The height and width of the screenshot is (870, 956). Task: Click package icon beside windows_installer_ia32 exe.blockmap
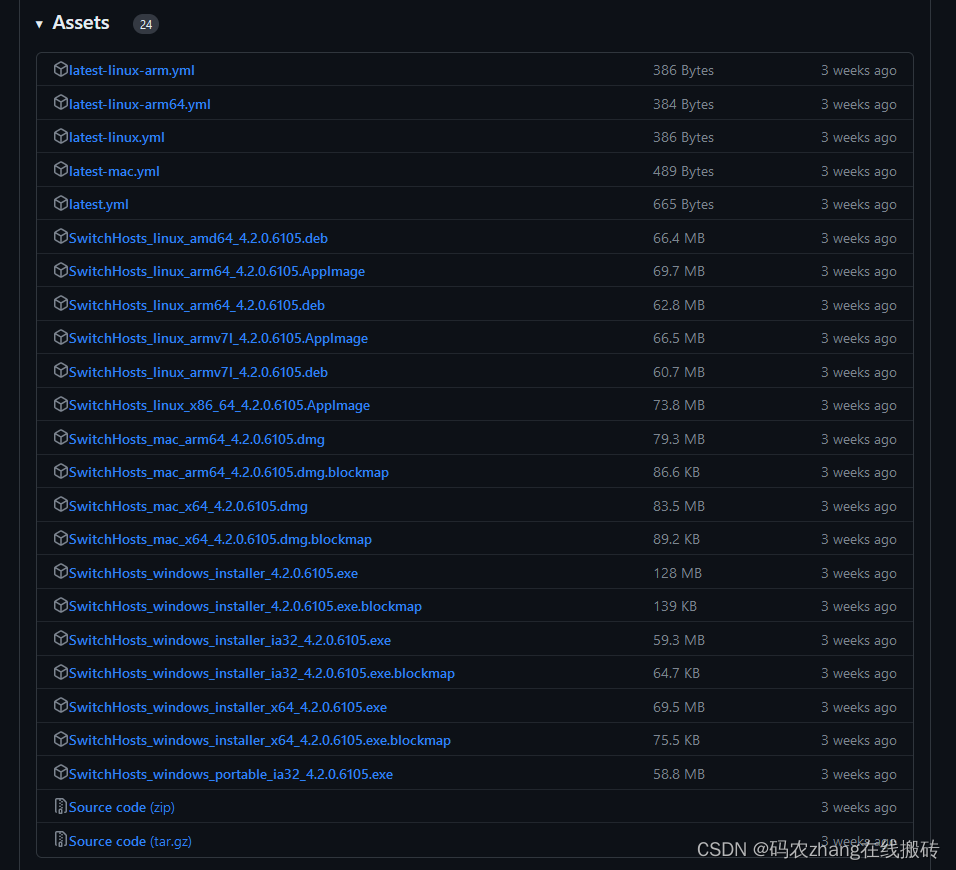pos(60,673)
